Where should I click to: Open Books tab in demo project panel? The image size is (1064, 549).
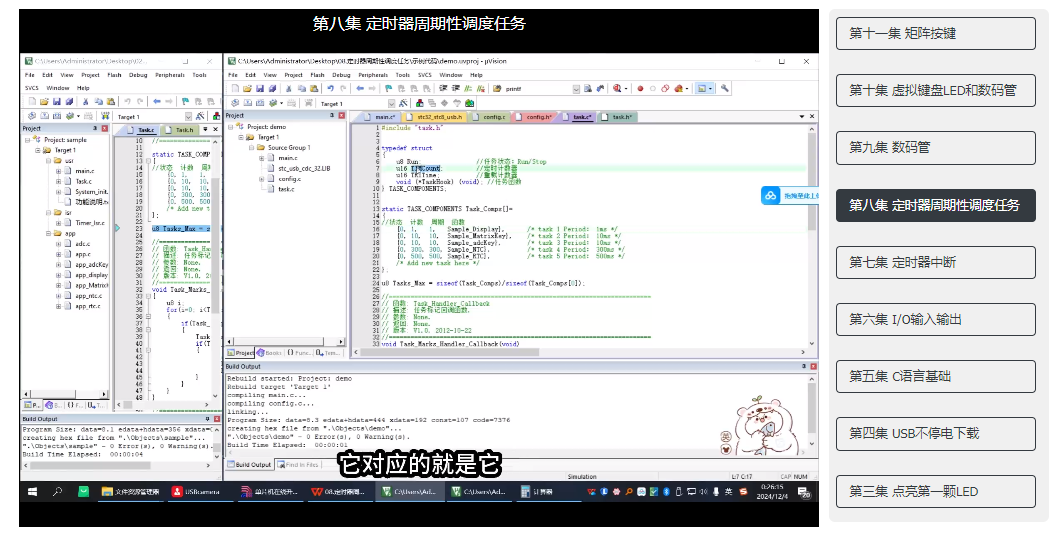click(x=270, y=353)
